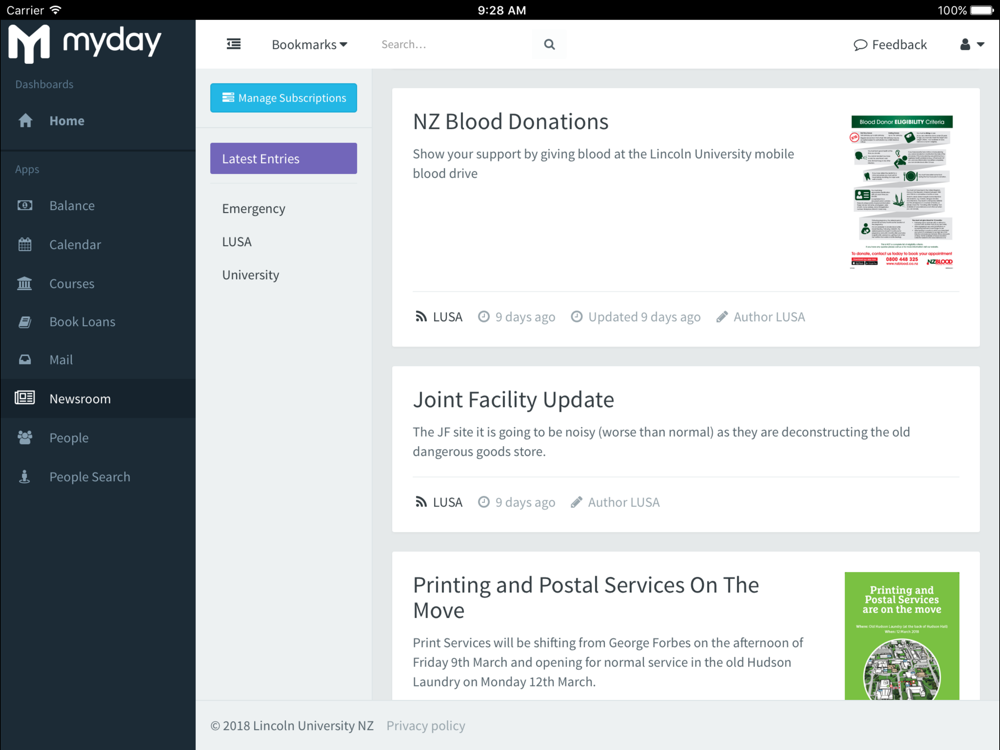Toggle the sidebar hamburger menu icon

234,44
